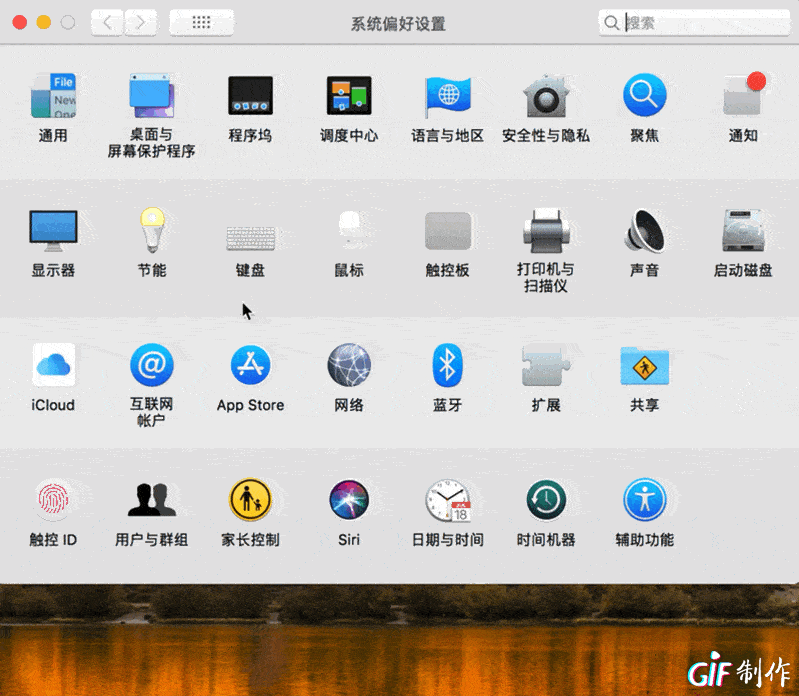Open the 通用 (General) preferences icon

(x=53, y=96)
